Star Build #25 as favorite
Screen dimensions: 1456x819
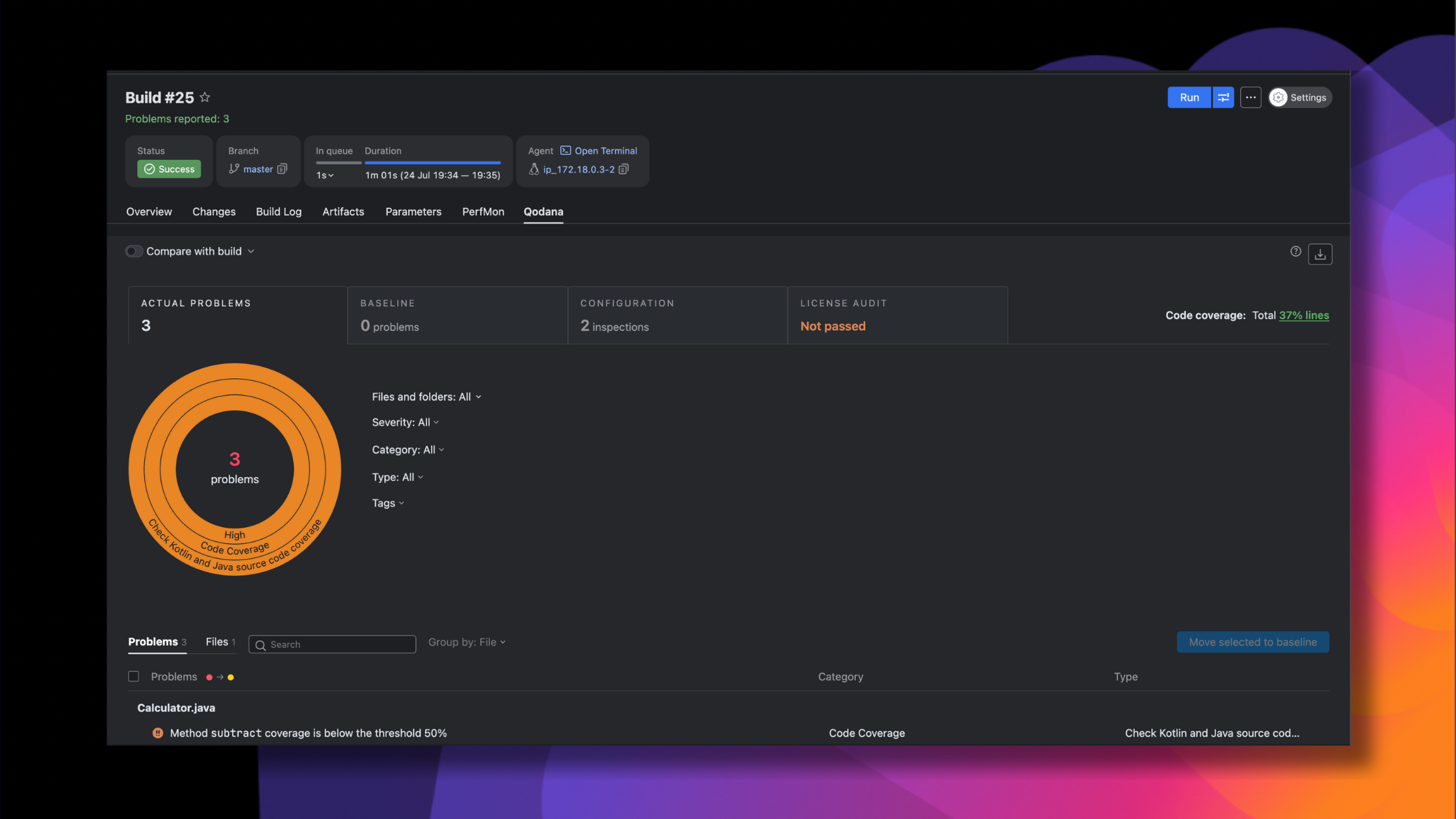[x=205, y=97]
